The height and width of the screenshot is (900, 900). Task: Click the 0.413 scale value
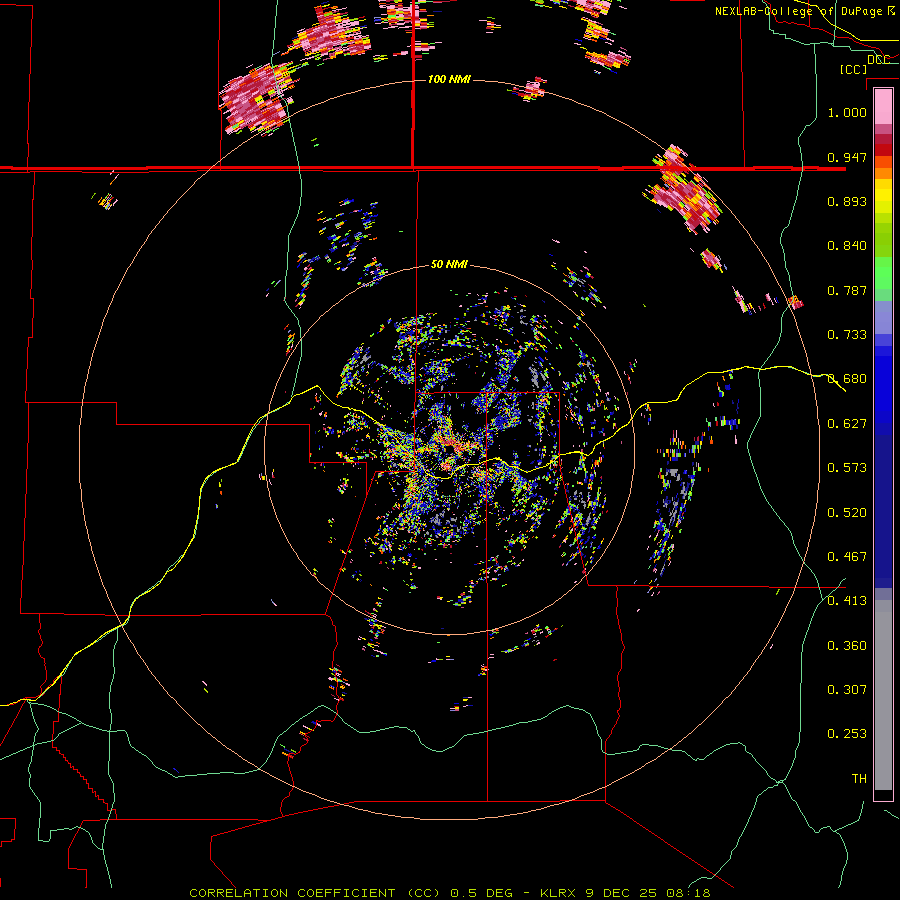(x=847, y=601)
